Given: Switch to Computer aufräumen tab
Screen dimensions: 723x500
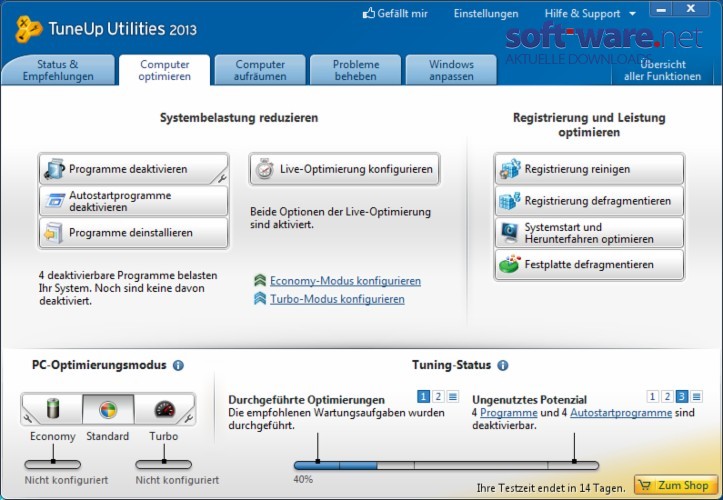Looking at the screenshot, I should pos(260,70).
